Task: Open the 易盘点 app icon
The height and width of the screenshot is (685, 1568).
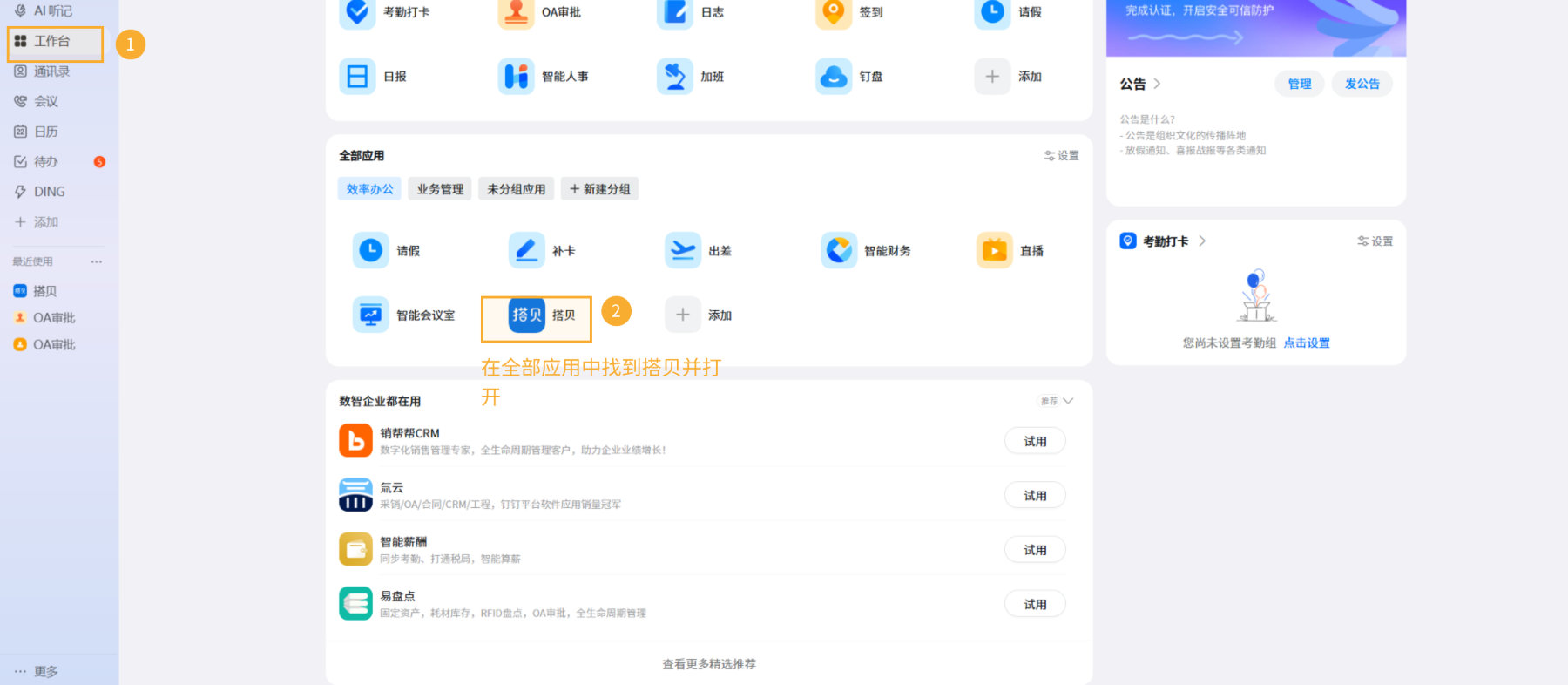Action: (x=355, y=604)
